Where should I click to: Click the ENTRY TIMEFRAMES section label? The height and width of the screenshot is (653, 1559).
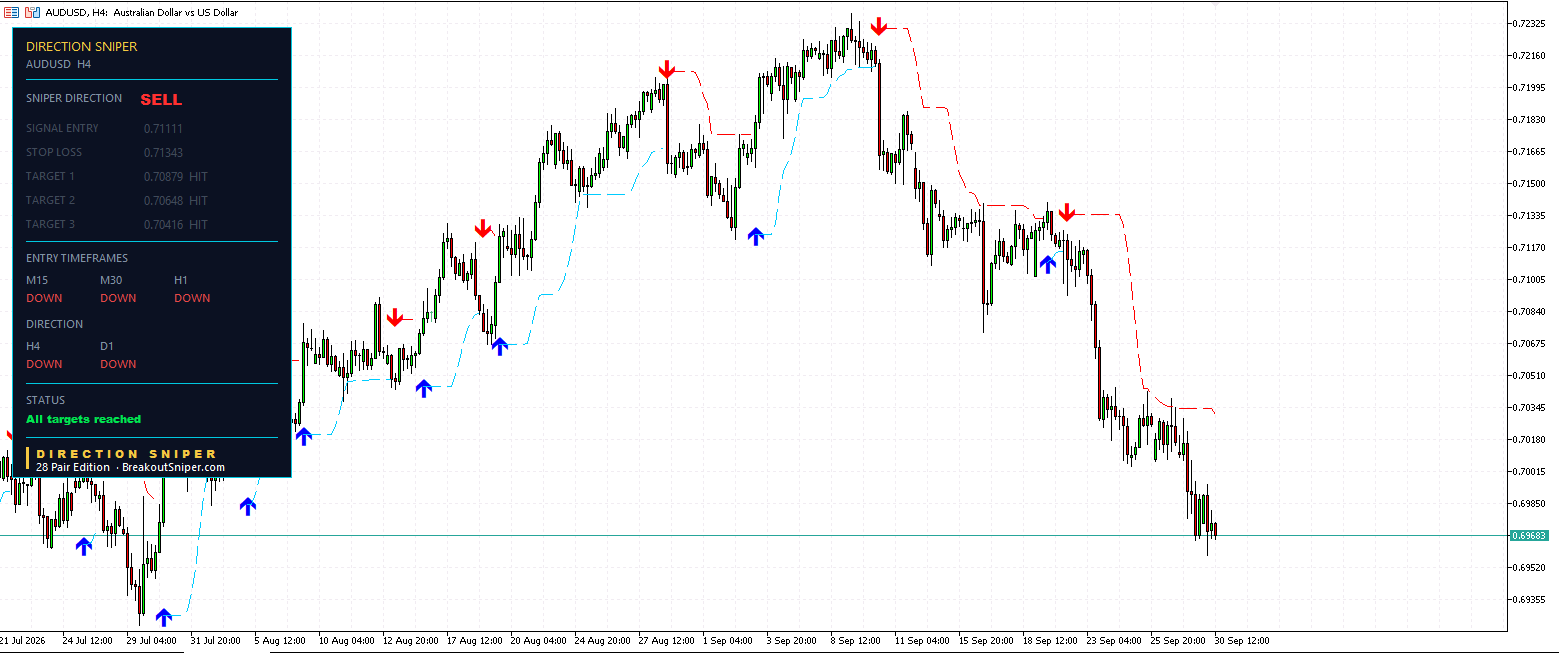click(x=77, y=258)
